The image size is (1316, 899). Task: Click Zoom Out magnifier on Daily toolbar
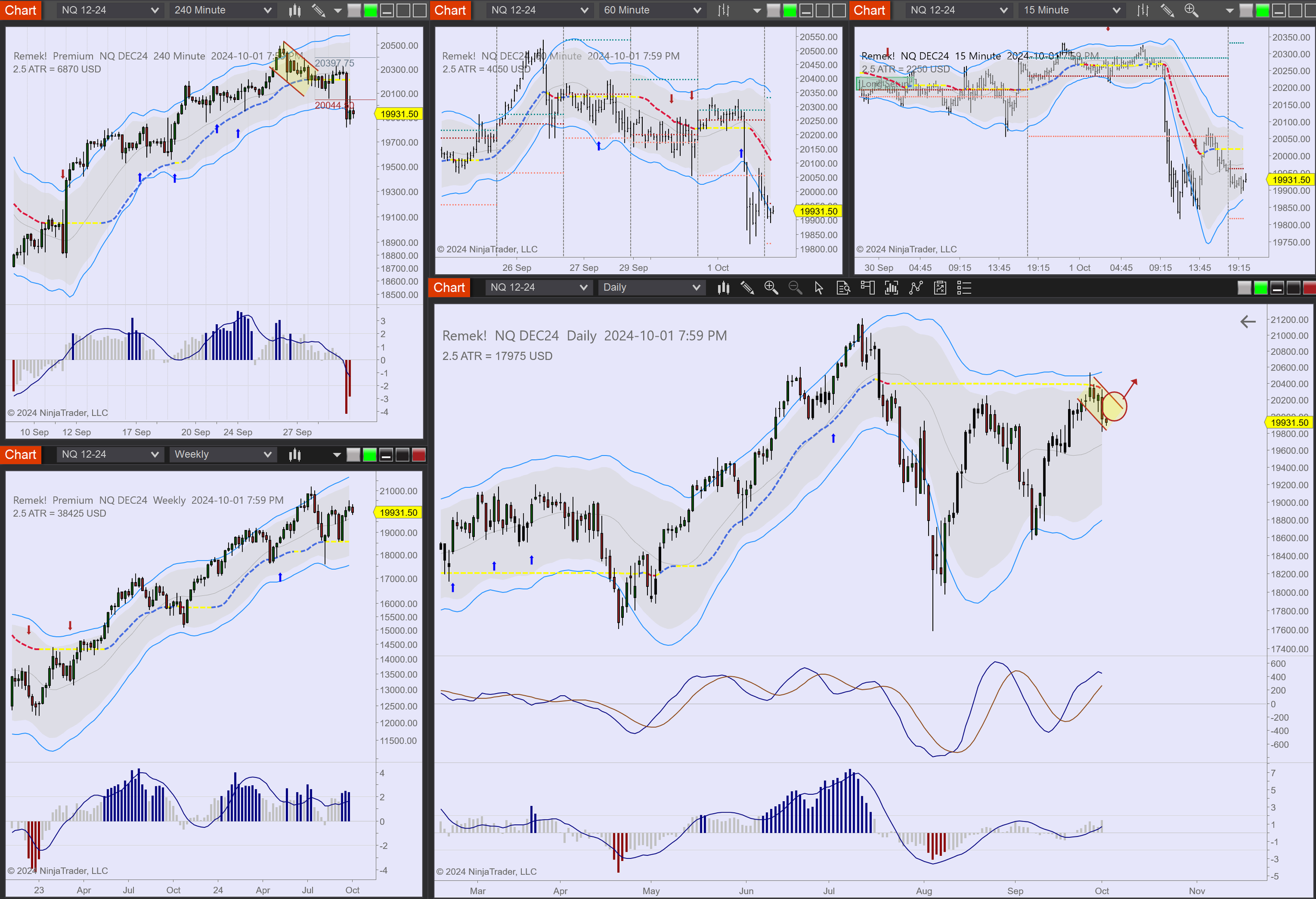pos(795,287)
